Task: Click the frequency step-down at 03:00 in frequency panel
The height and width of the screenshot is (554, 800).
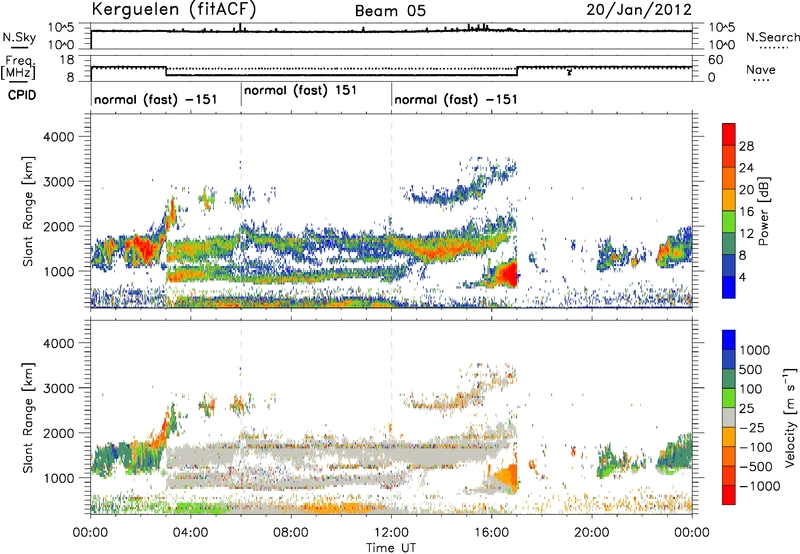Action: pos(166,71)
